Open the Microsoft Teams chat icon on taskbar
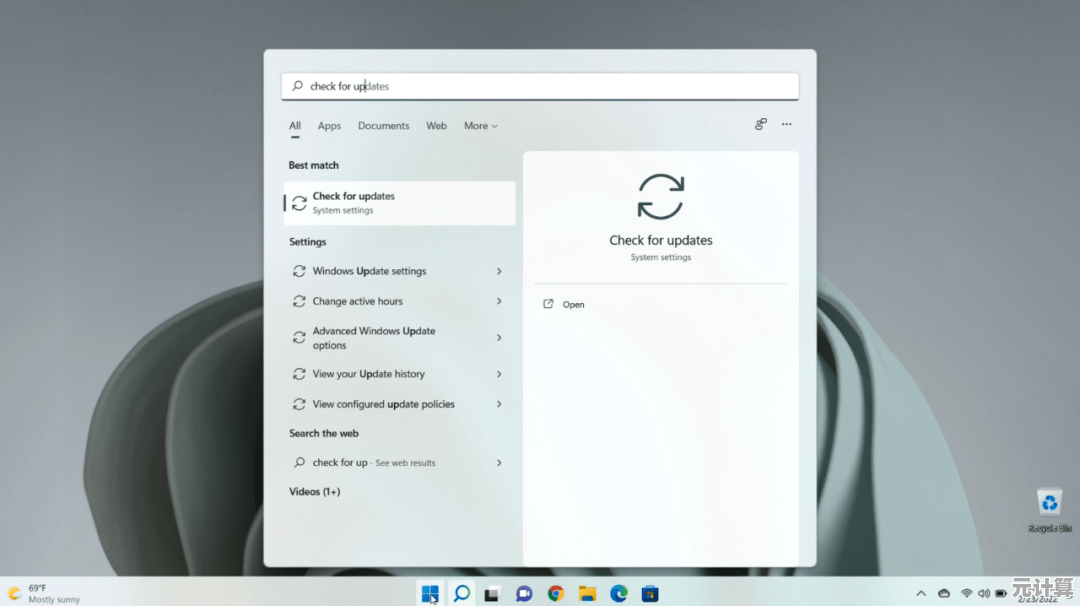1080x606 pixels. tap(522, 593)
